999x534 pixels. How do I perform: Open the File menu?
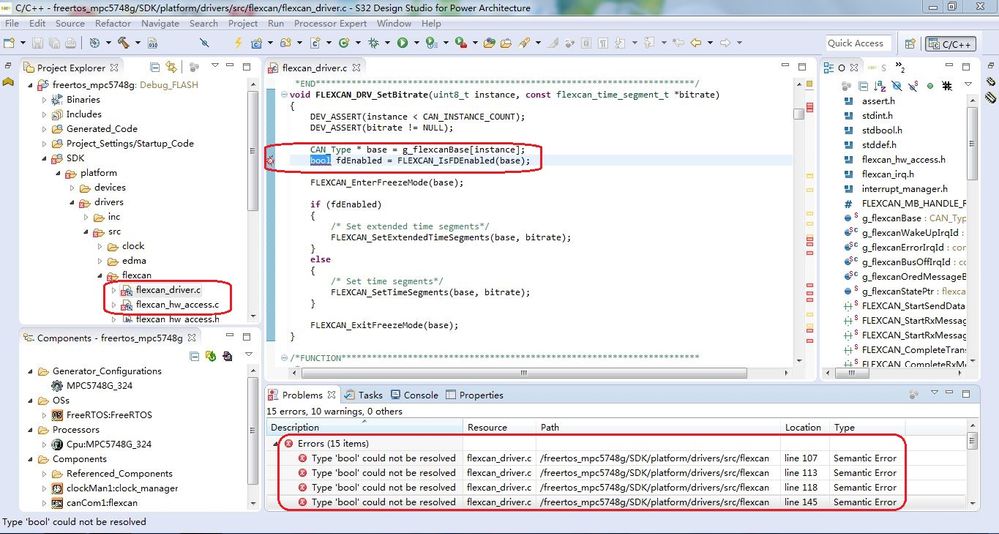click(11, 23)
